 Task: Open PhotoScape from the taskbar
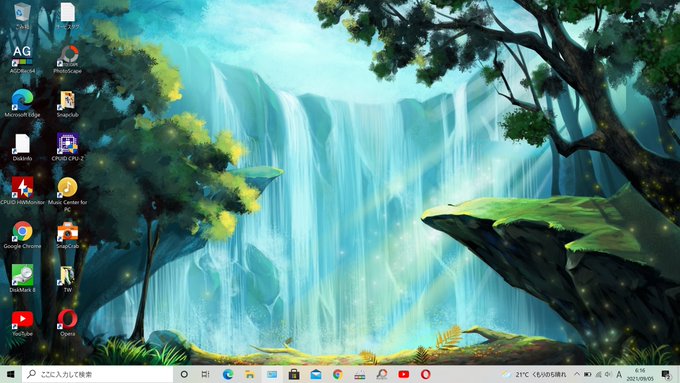pyautogui.click(x=382, y=374)
